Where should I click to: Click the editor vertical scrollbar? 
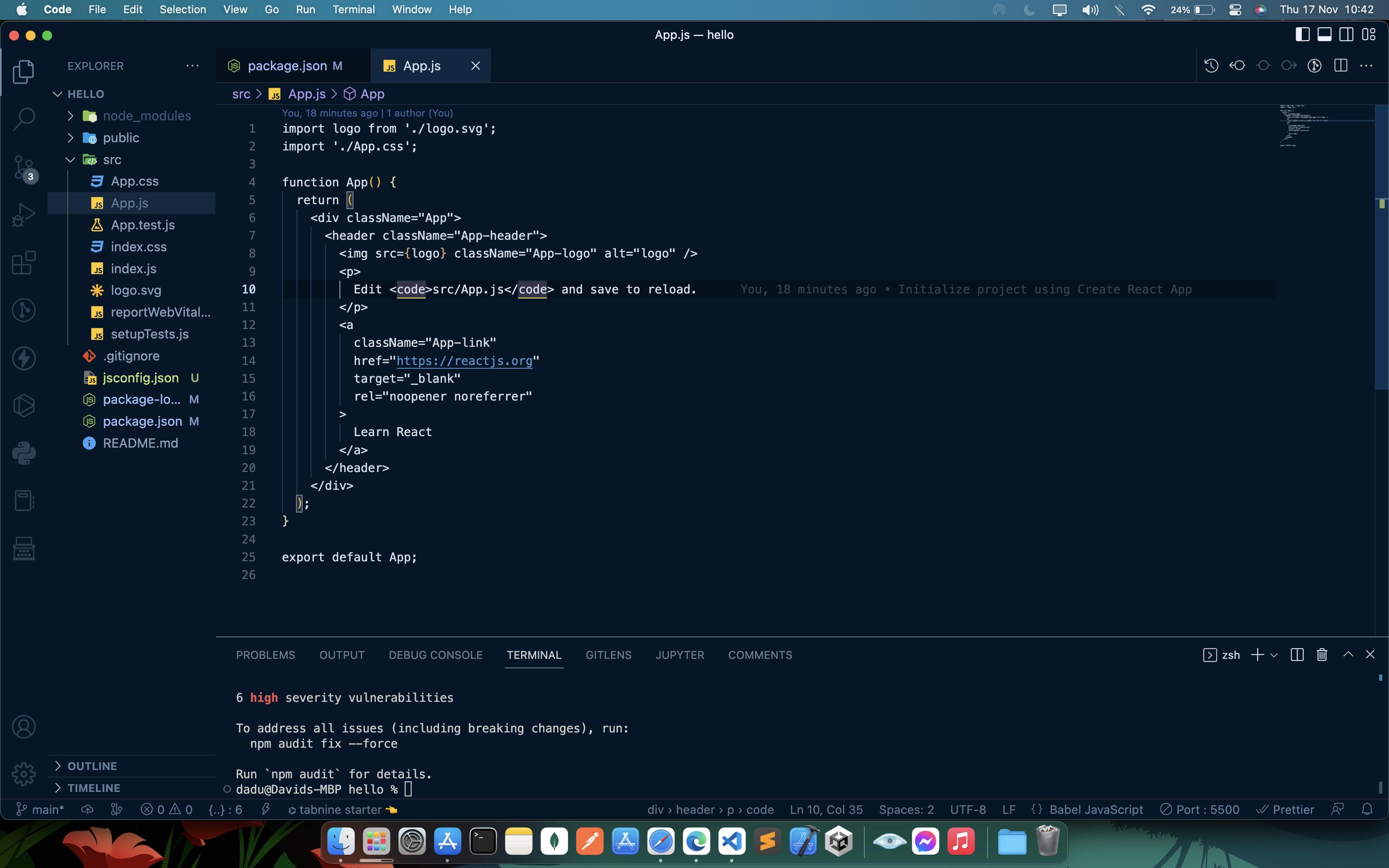tap(1382, 247)
